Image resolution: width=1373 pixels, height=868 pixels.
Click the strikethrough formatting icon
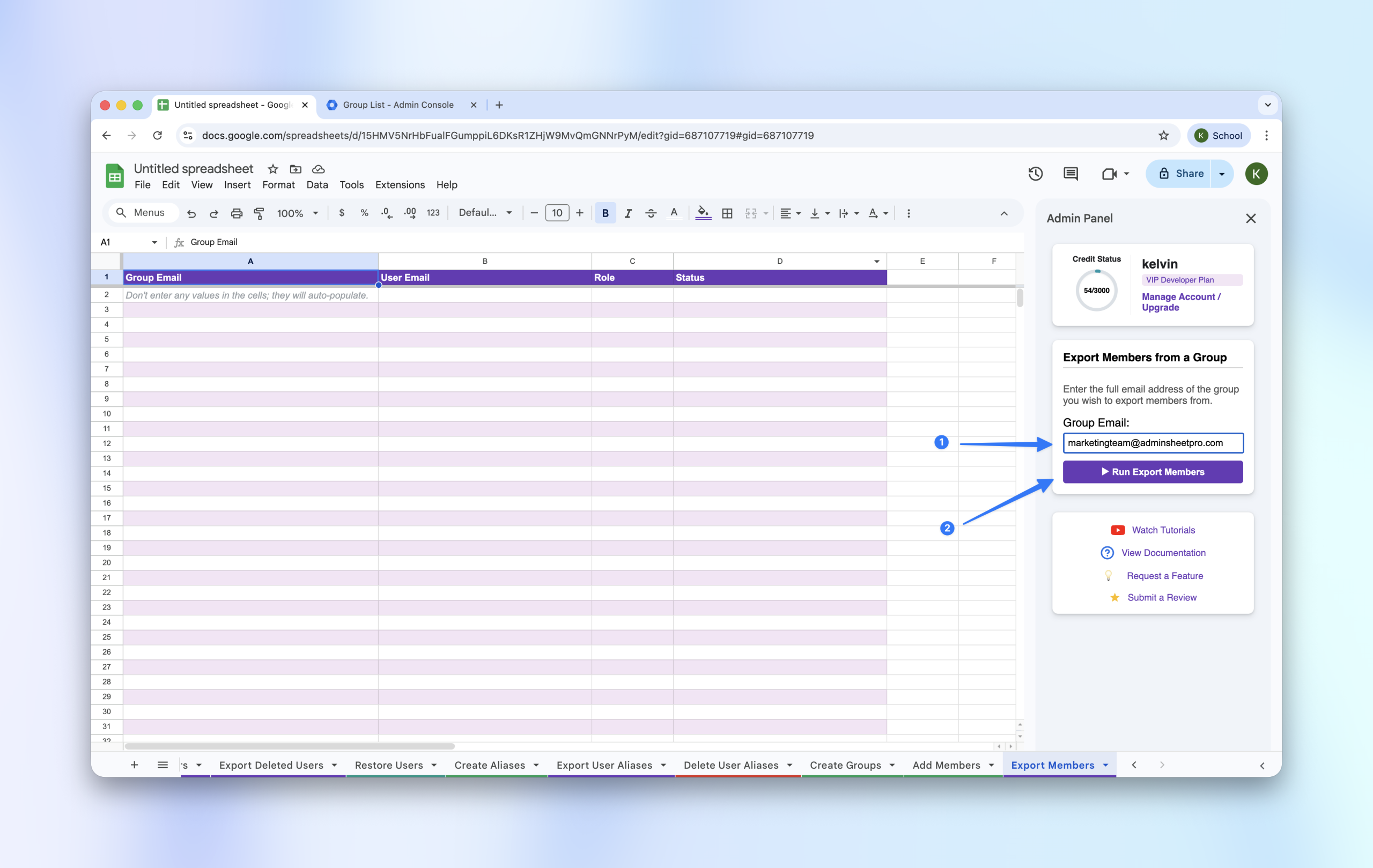tap(651, 213)
